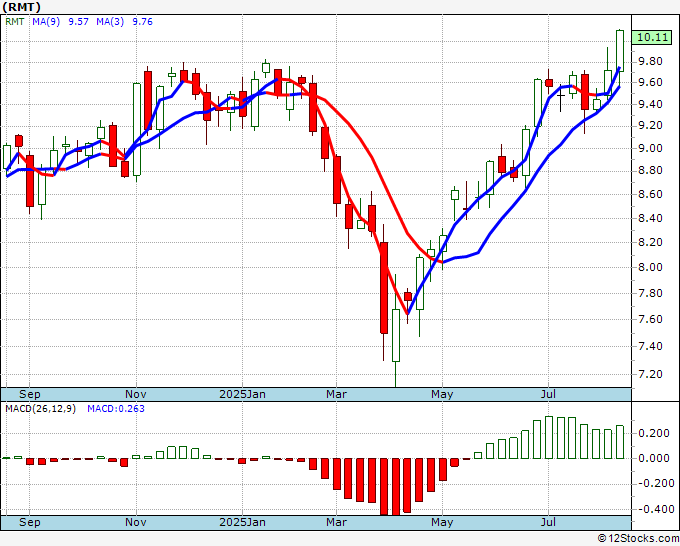Click the tallest green MACD bar at Jul

click(x=549, y=437)
